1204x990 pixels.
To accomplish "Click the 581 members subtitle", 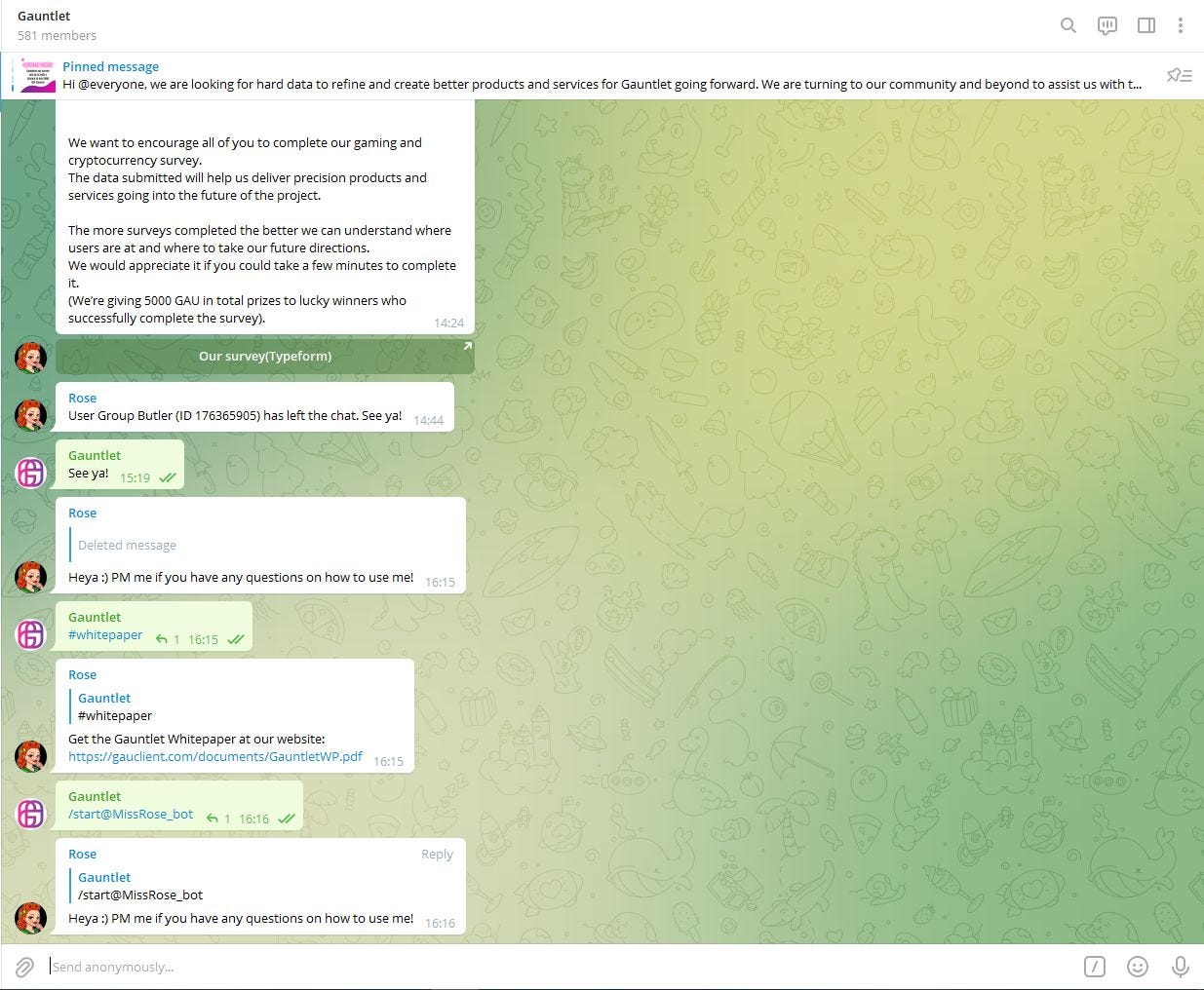I will [57, 36].
